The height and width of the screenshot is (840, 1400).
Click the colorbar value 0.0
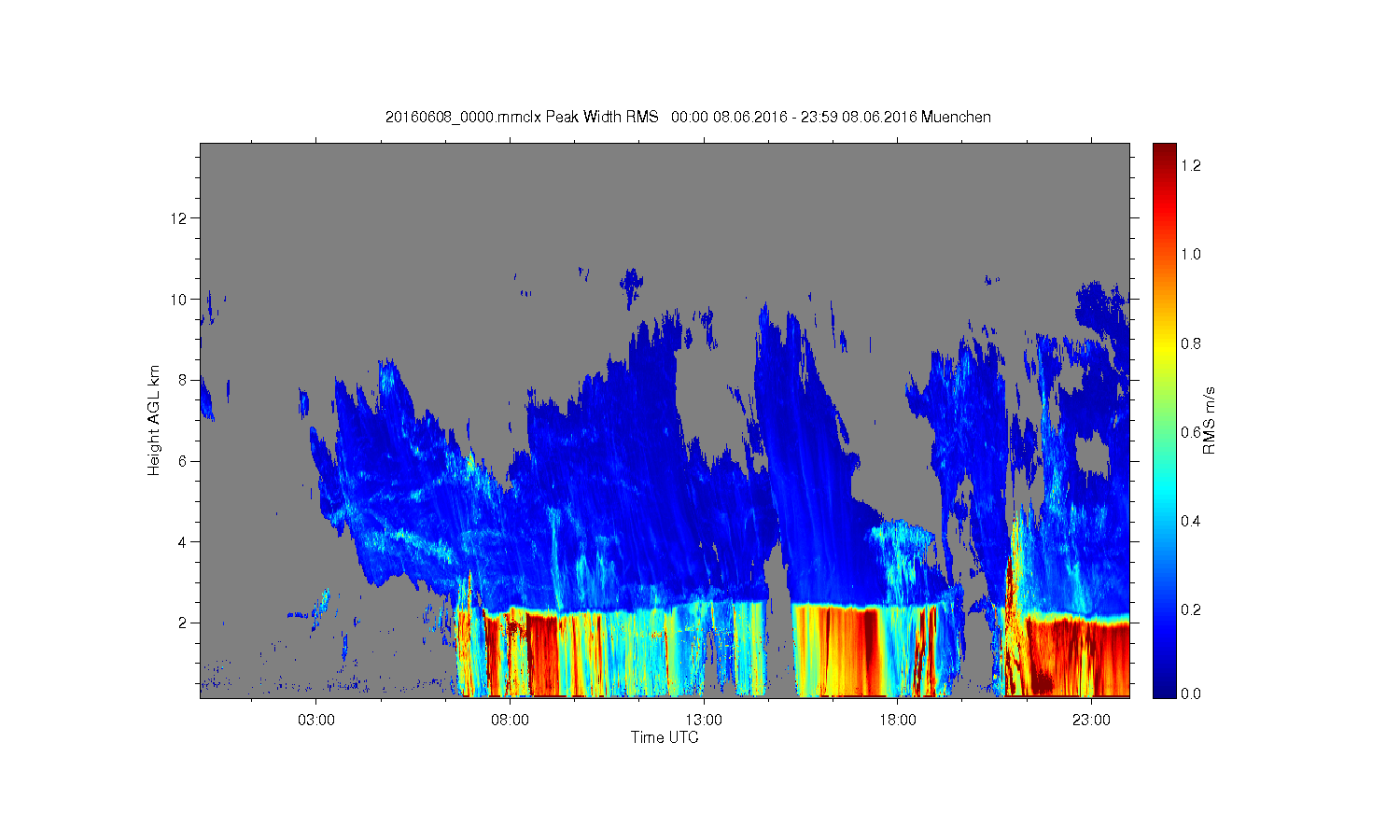click(1190, 693)
